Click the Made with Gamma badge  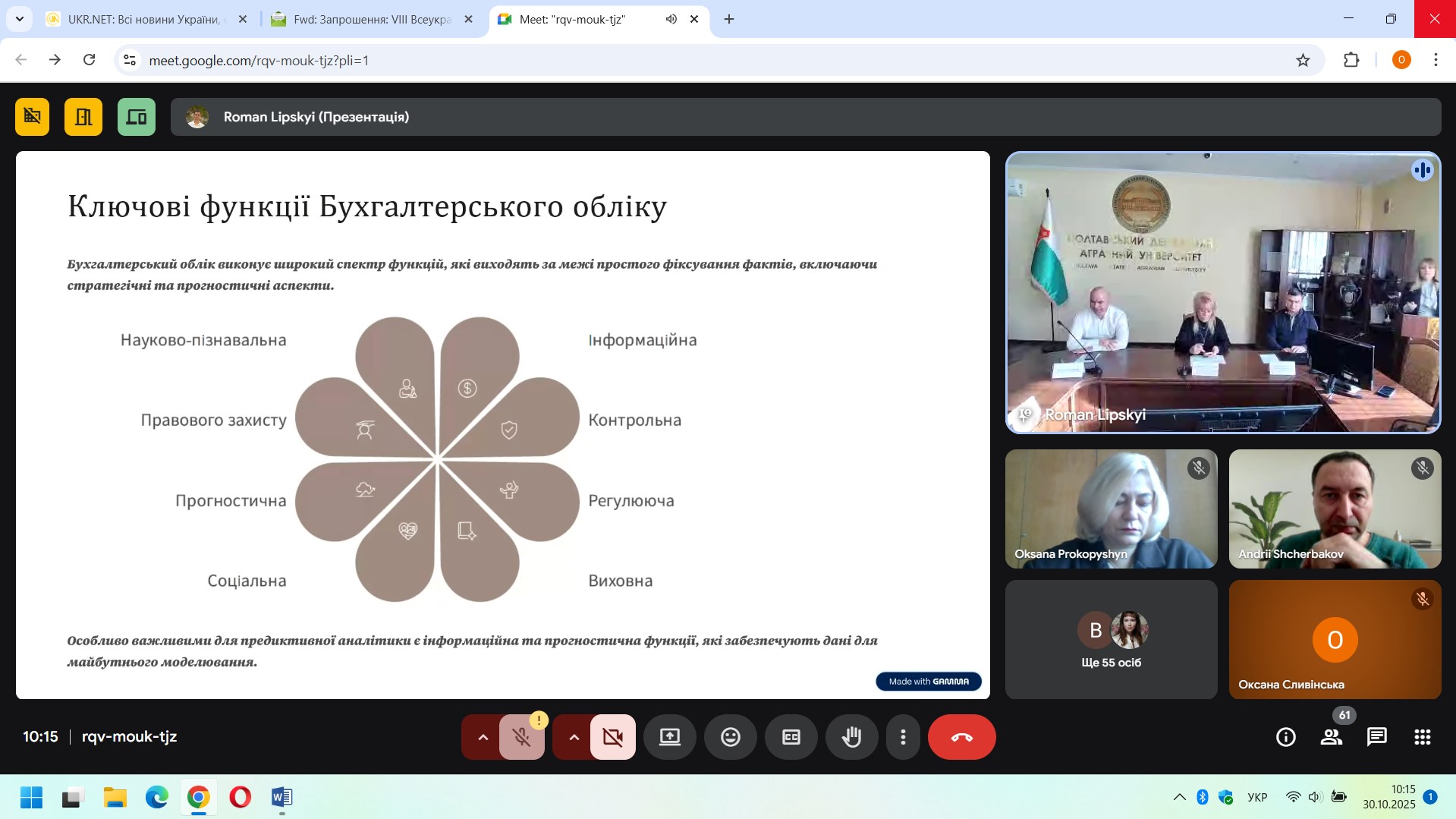(928, 681)
